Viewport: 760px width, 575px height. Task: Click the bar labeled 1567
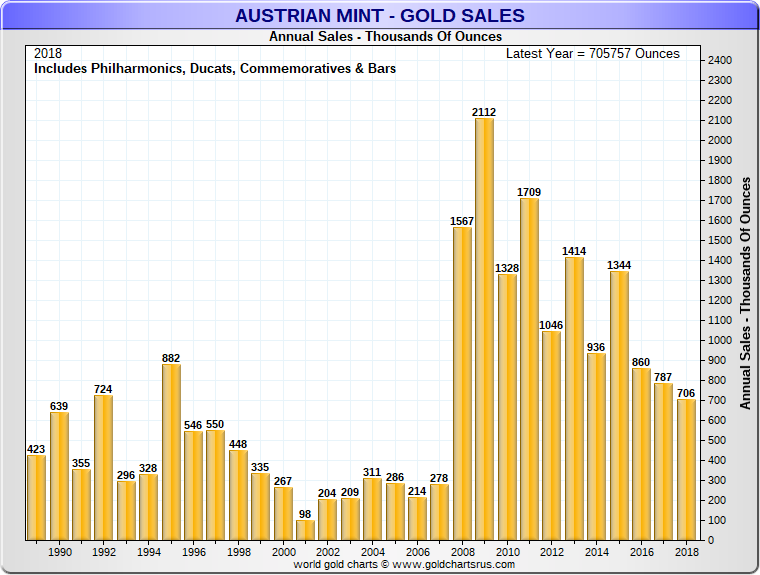tap(462, 383)
